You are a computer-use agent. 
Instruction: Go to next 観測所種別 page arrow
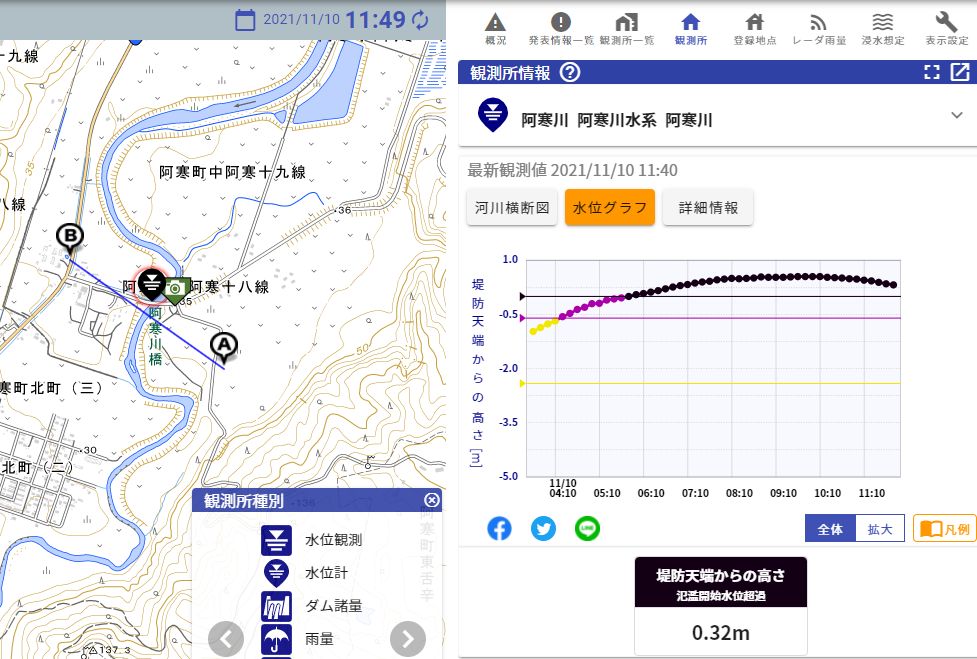pyautogui.click(x=408, y=638)
